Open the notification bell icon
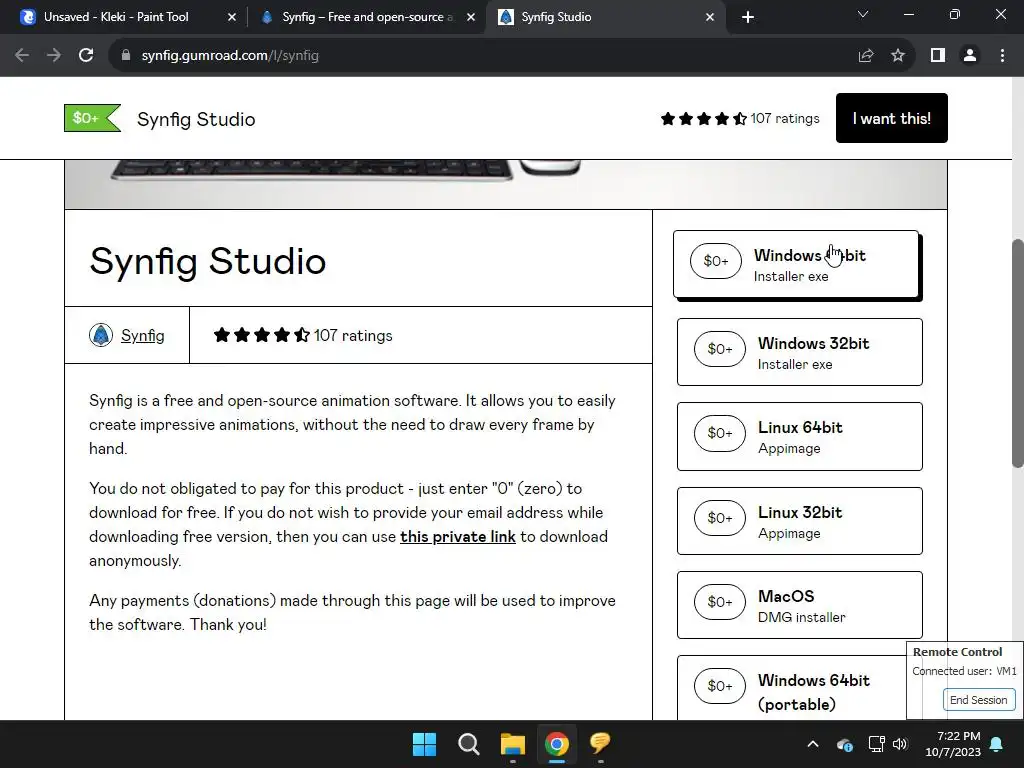Screen dimensions: 1024x768 [x=997, y=744]
